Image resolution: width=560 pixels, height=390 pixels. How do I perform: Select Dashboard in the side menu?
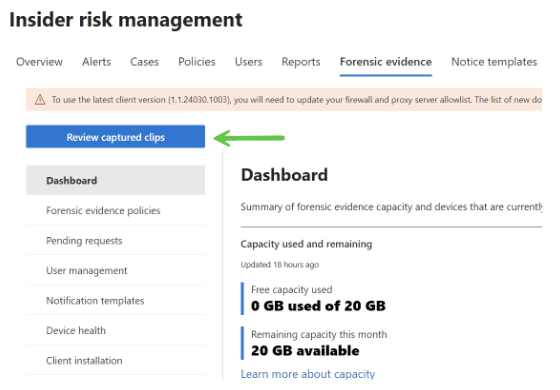(x=115, y=180)
